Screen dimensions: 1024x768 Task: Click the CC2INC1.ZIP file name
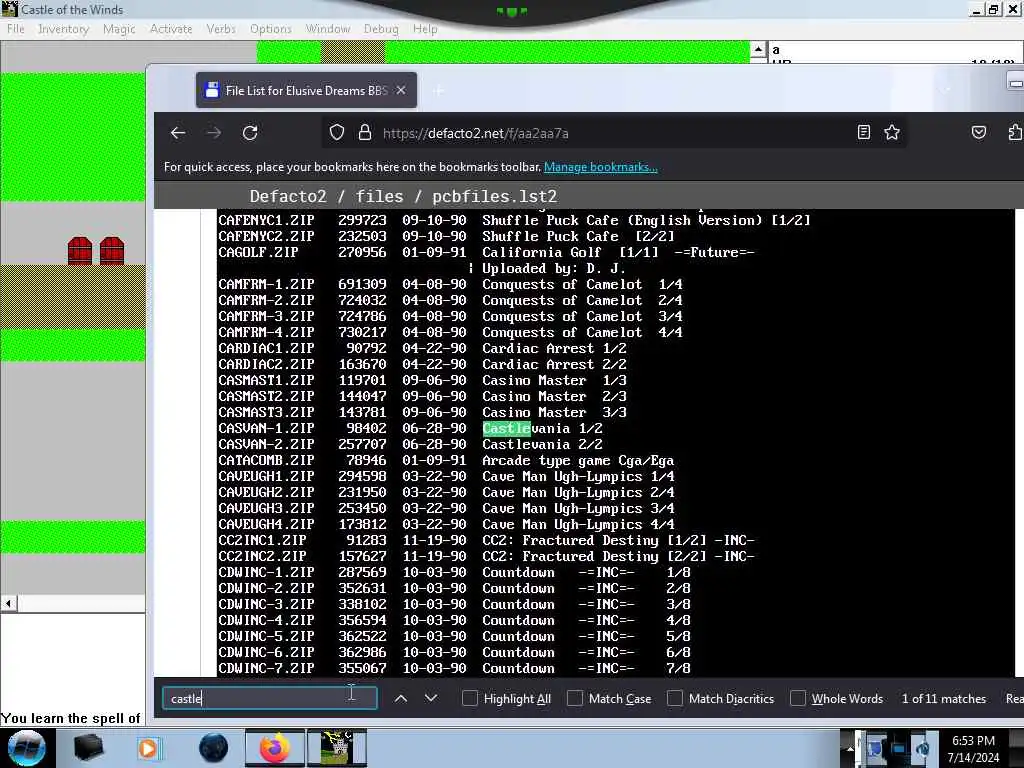262,540
